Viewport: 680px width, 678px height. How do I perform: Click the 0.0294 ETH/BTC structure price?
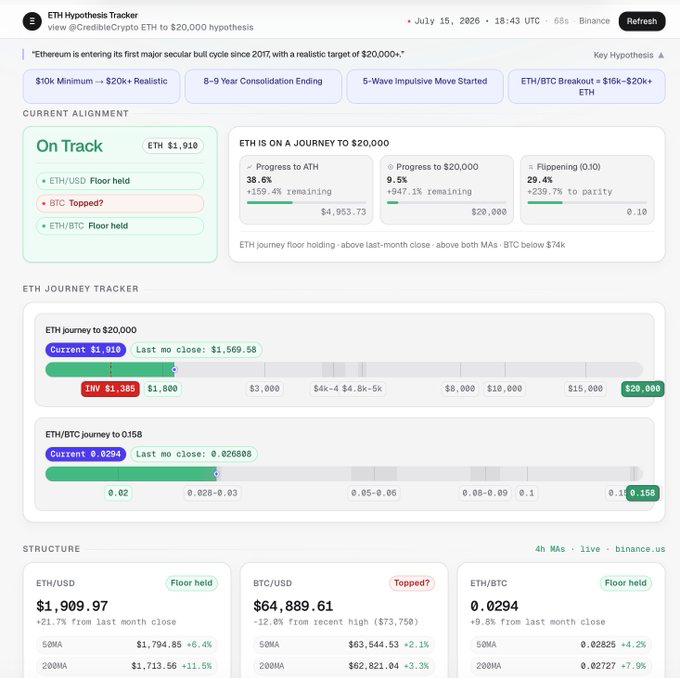click(x=494, y=606)
